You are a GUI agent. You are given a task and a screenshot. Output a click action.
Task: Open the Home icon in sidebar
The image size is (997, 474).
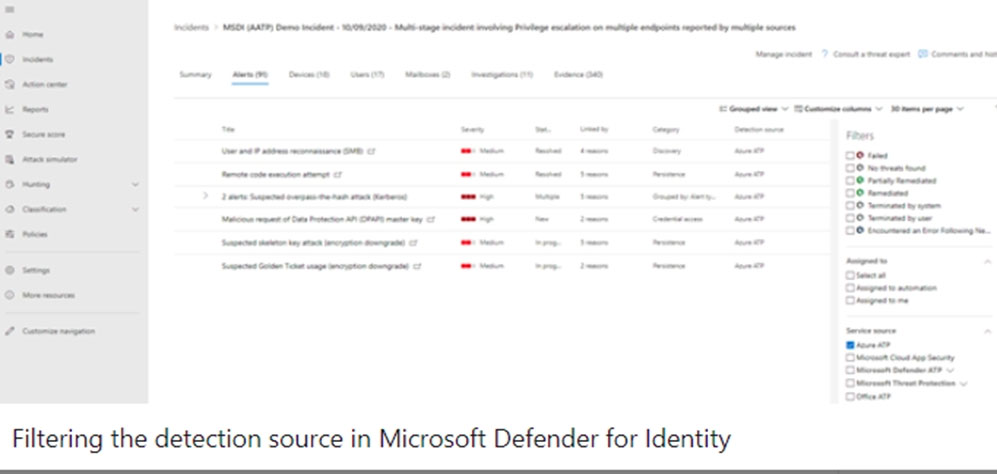pos(10,34)
